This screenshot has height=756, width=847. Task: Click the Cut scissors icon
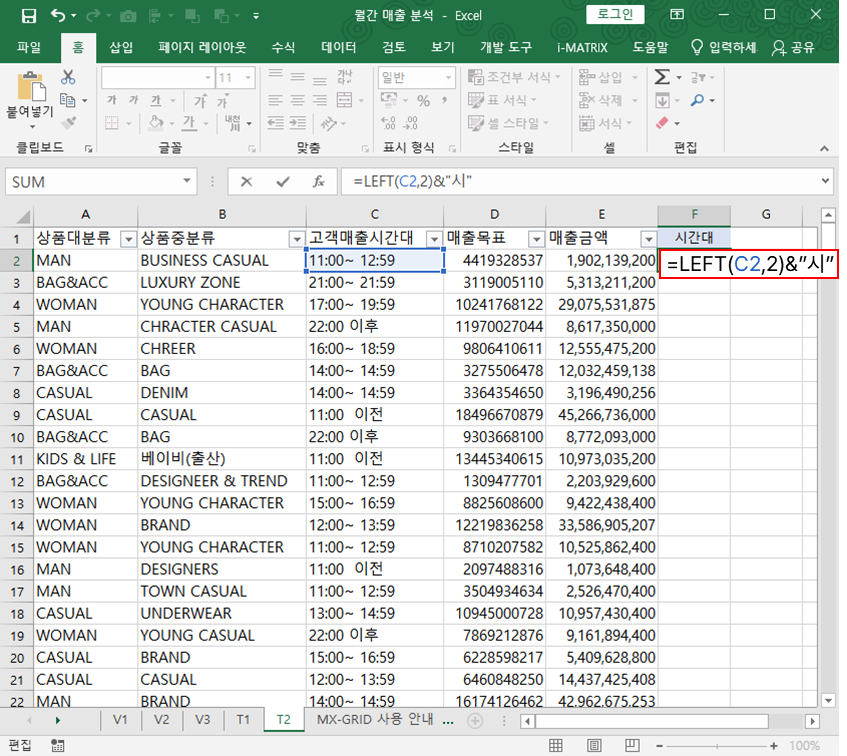(x=68, y=77)
